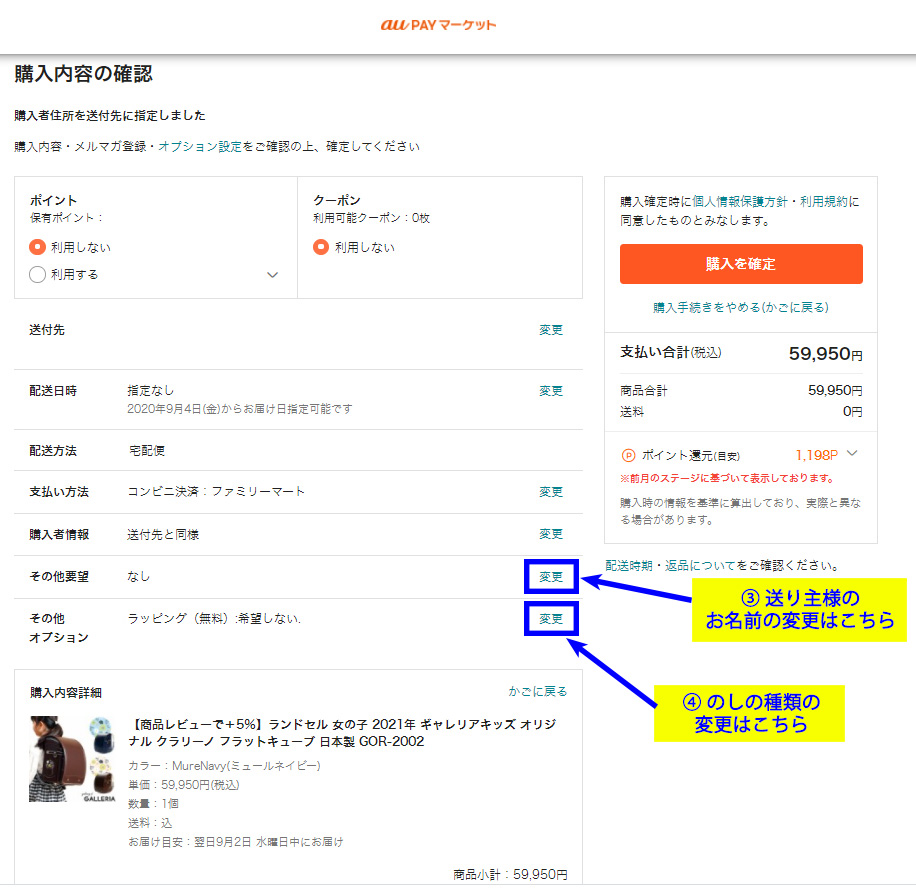Click 変更 for その他オプション wrapping
The width and height of the screenshot is (916, 890).
(551, 619)
